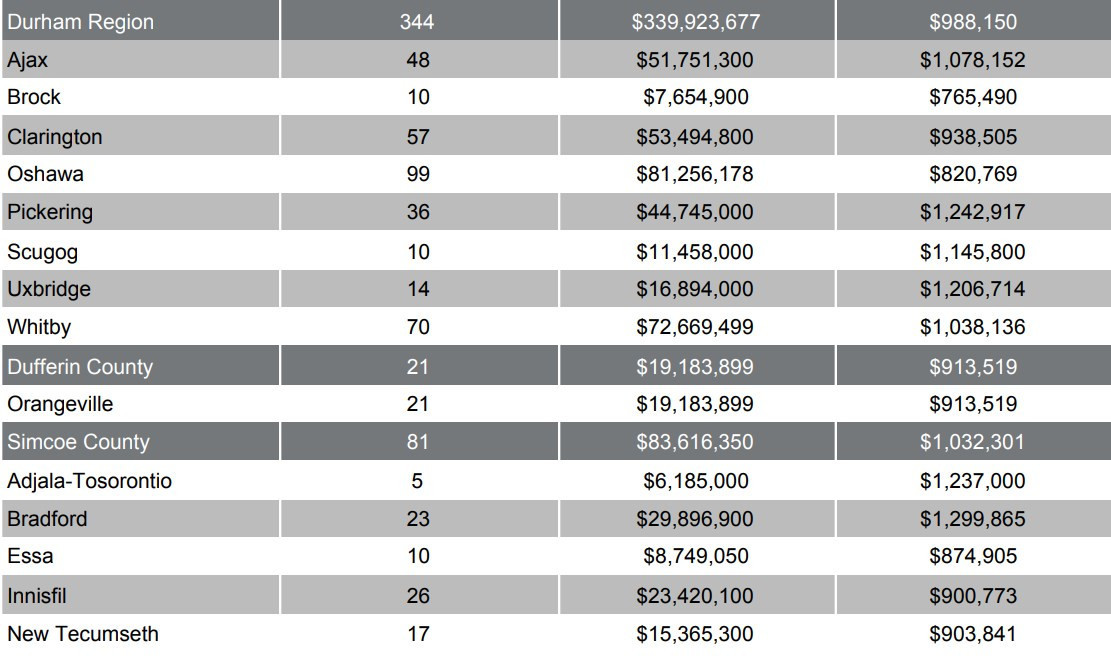1111x666 pixels.
Task: Select Uxbridge's average price $1,206,714
Action: click(972, 289)
